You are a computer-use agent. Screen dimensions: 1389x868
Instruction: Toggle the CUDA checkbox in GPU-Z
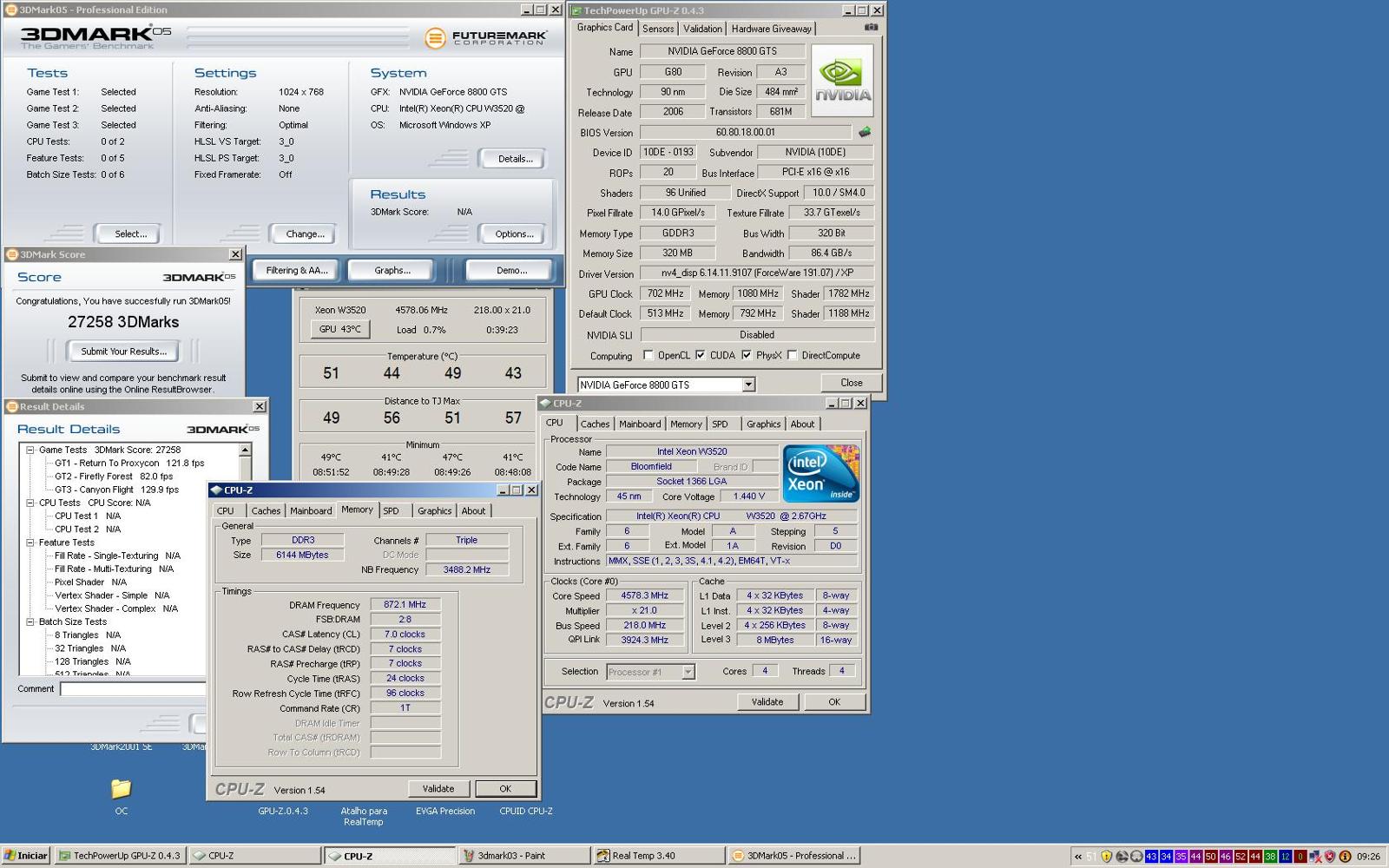click(x=700, y=355)
